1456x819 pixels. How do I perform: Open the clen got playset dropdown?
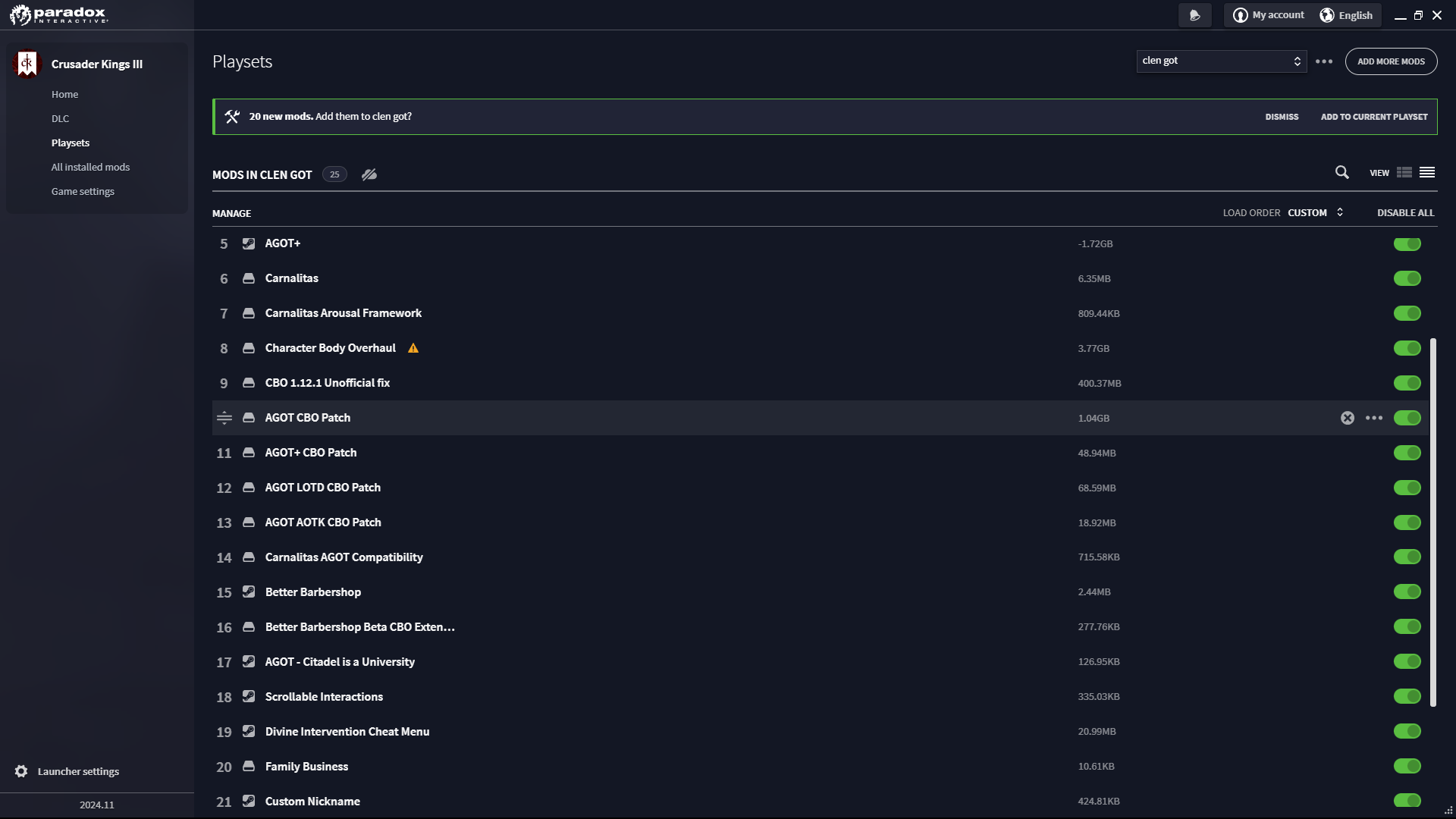(x=1221, y=61)
